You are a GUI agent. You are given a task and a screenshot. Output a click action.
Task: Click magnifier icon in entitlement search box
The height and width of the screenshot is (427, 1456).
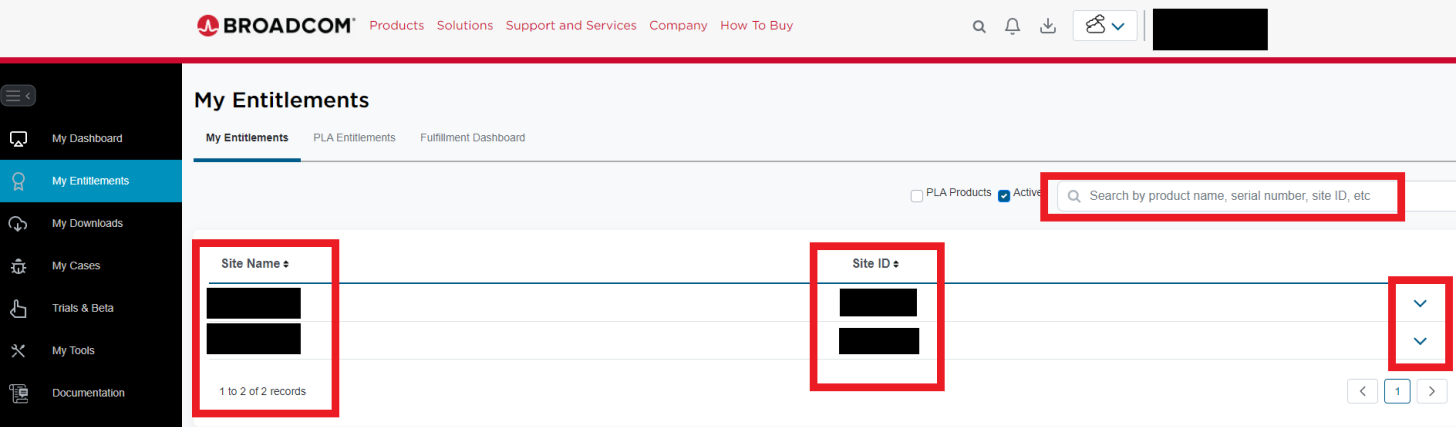[1075, 197]
